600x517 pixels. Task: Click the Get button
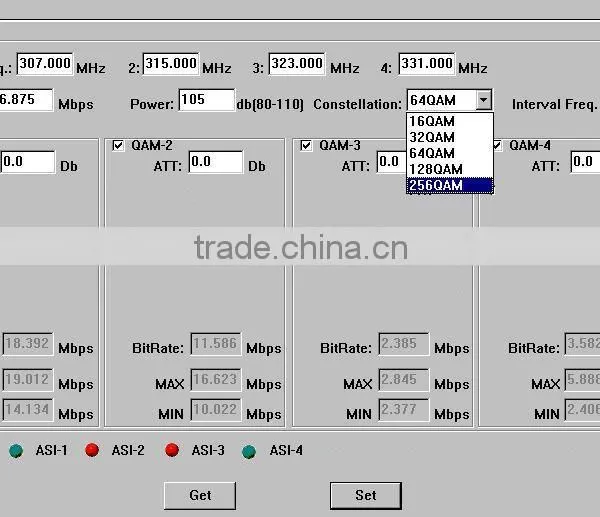pyautogui.click(x=200, y=496)
